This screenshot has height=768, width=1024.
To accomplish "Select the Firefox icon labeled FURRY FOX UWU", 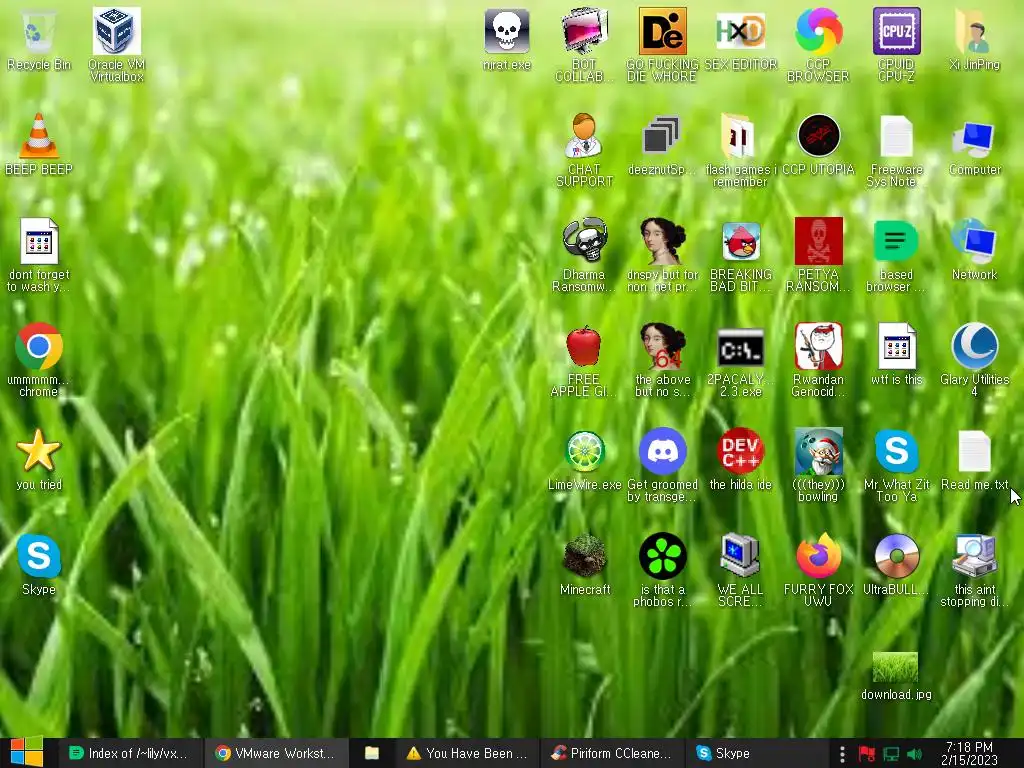I will (818, 556).
